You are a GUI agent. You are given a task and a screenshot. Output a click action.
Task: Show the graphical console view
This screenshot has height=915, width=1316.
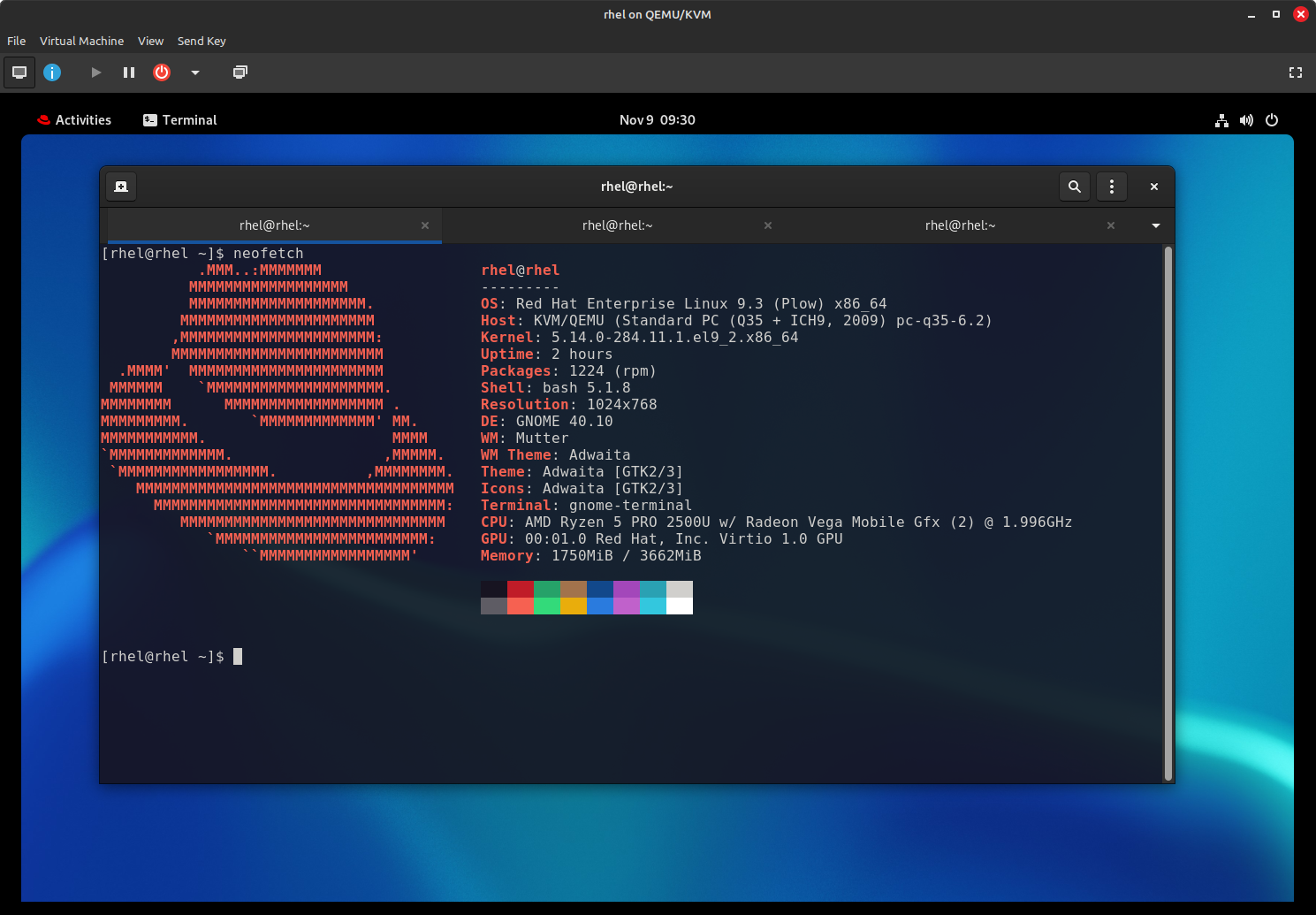click(19, 72)
